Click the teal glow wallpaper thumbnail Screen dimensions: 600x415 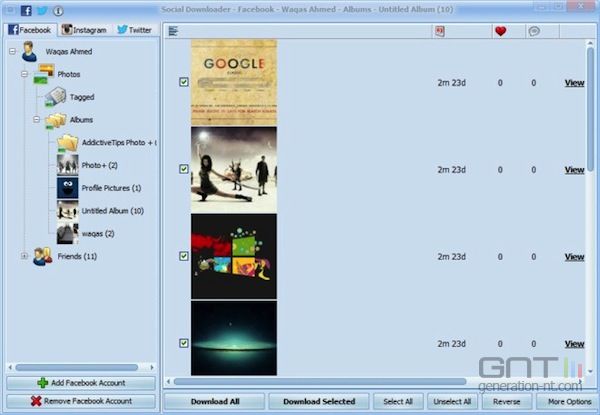tap(234, 338)
